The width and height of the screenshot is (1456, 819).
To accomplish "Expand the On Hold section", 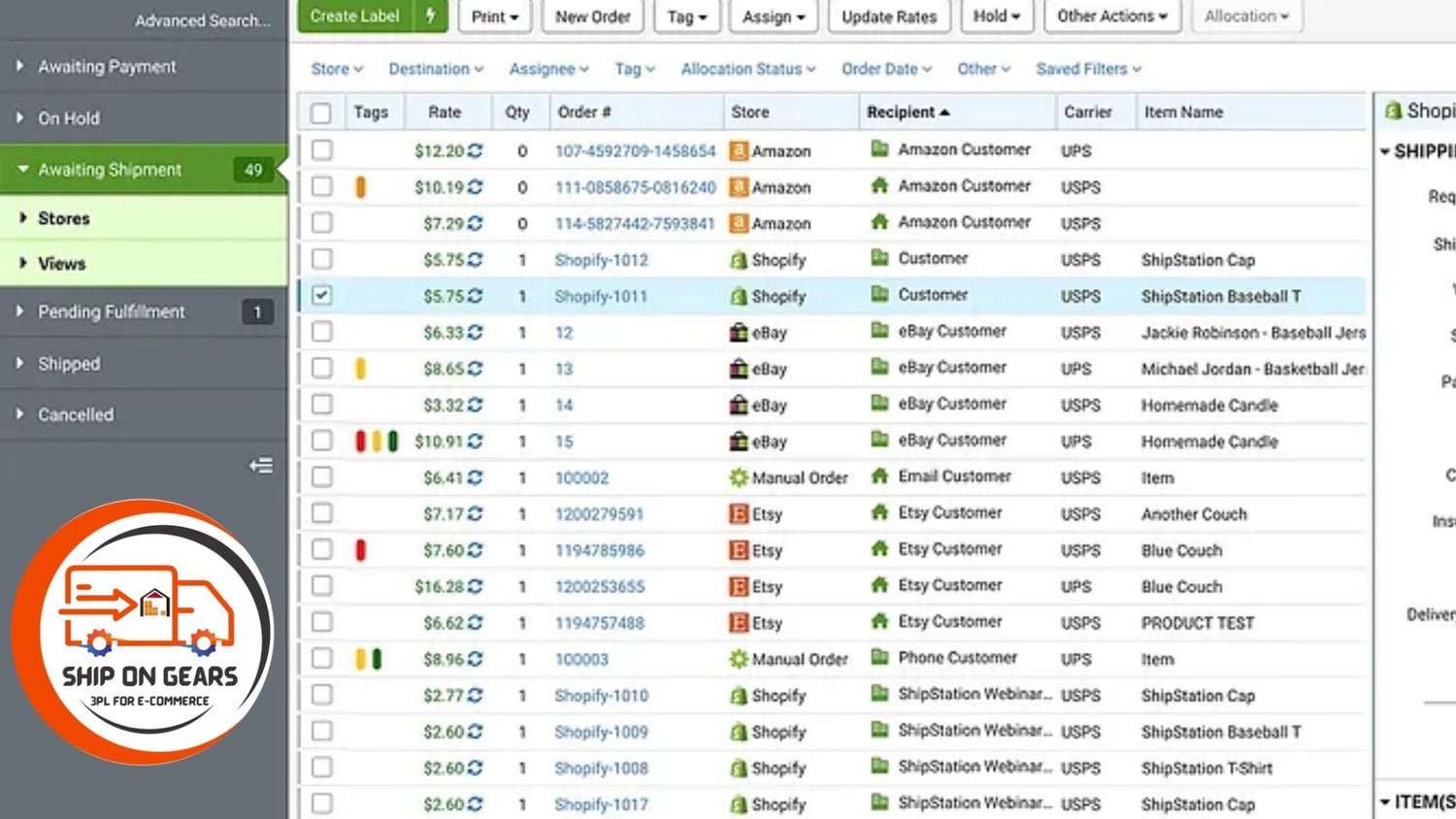I will tap(144, 117).
